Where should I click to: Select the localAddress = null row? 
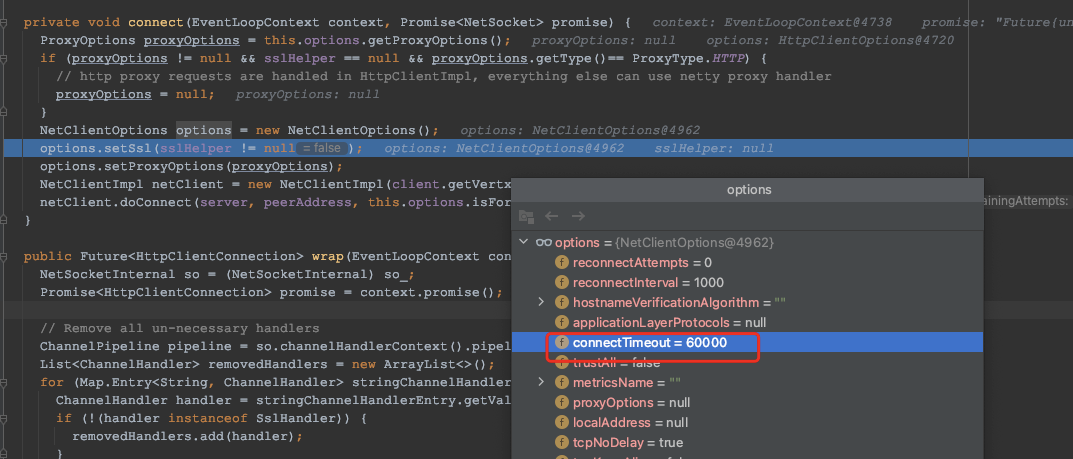747,423
